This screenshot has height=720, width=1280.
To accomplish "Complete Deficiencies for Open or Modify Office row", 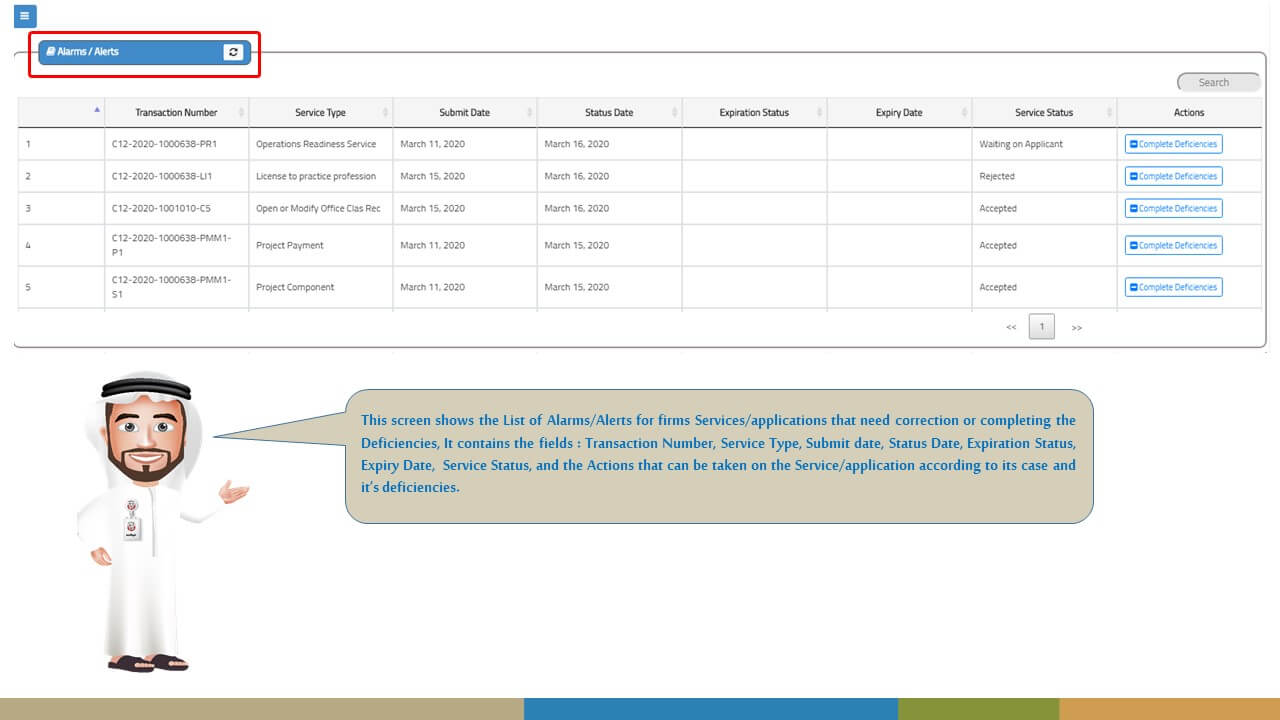I will click(1173, 208).
